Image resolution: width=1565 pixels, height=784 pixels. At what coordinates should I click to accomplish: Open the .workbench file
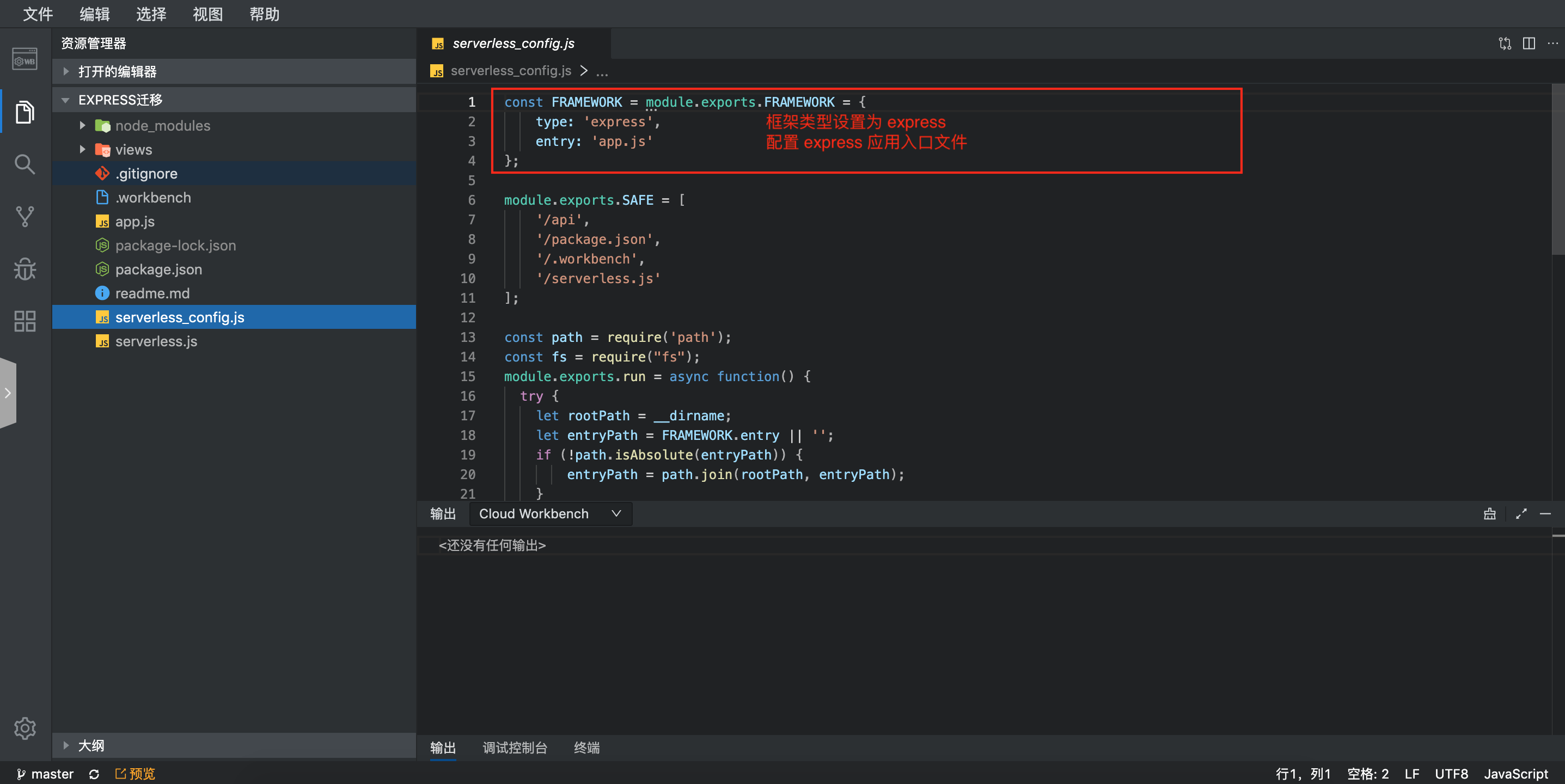[x=234, y=198]
